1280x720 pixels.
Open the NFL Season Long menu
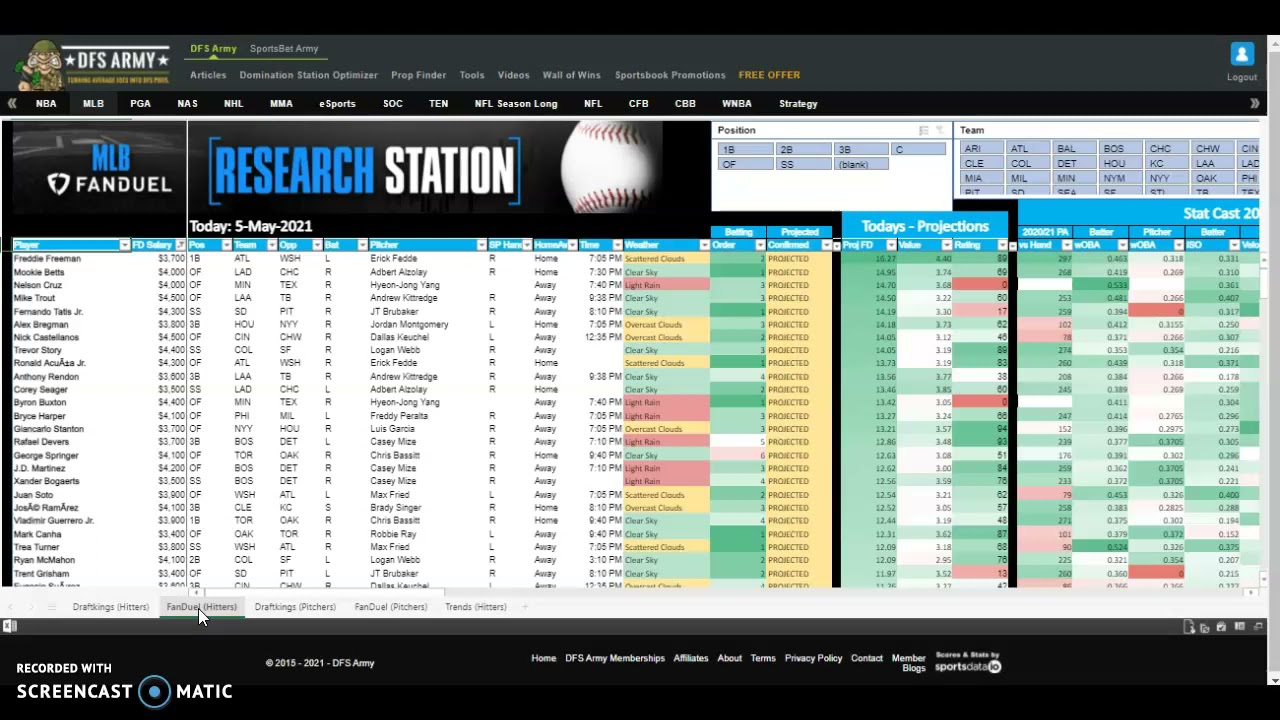516,103
